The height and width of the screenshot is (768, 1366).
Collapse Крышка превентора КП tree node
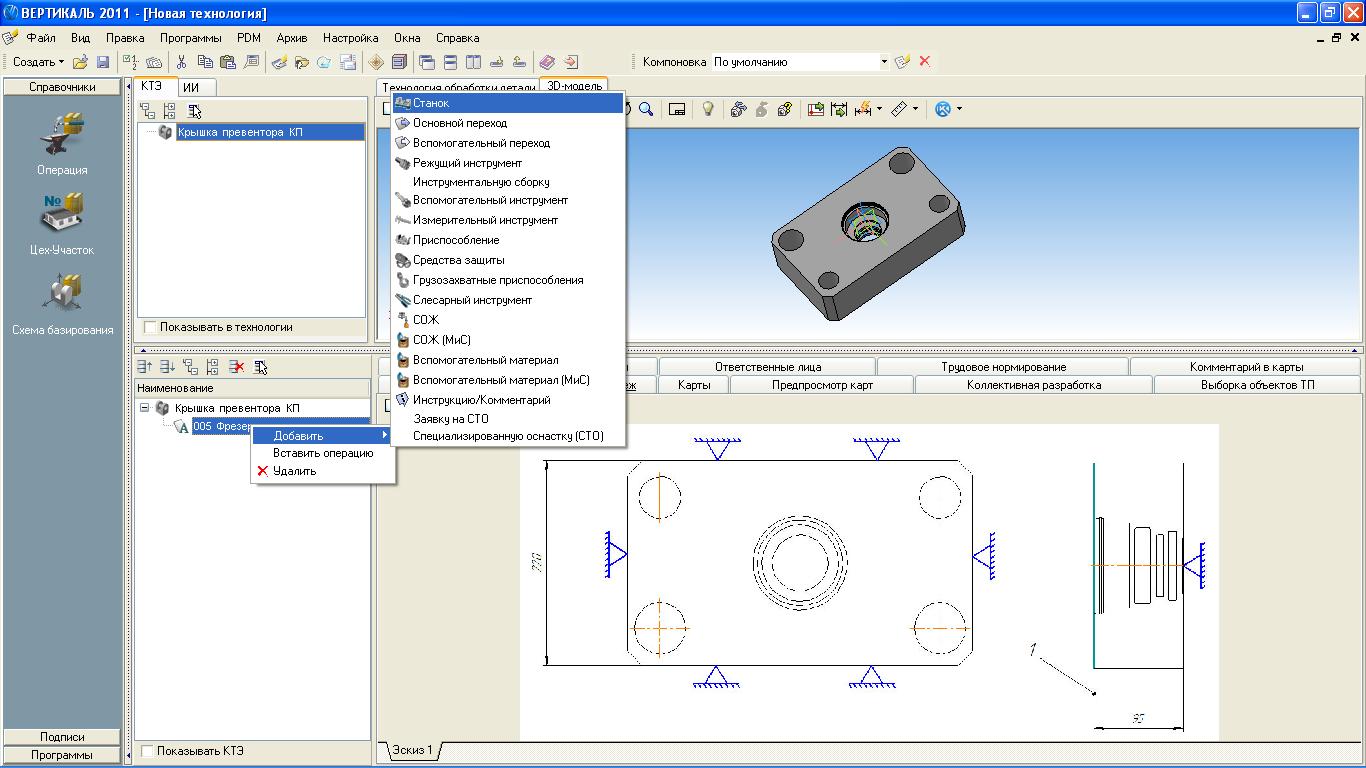[x=144, y=408]
